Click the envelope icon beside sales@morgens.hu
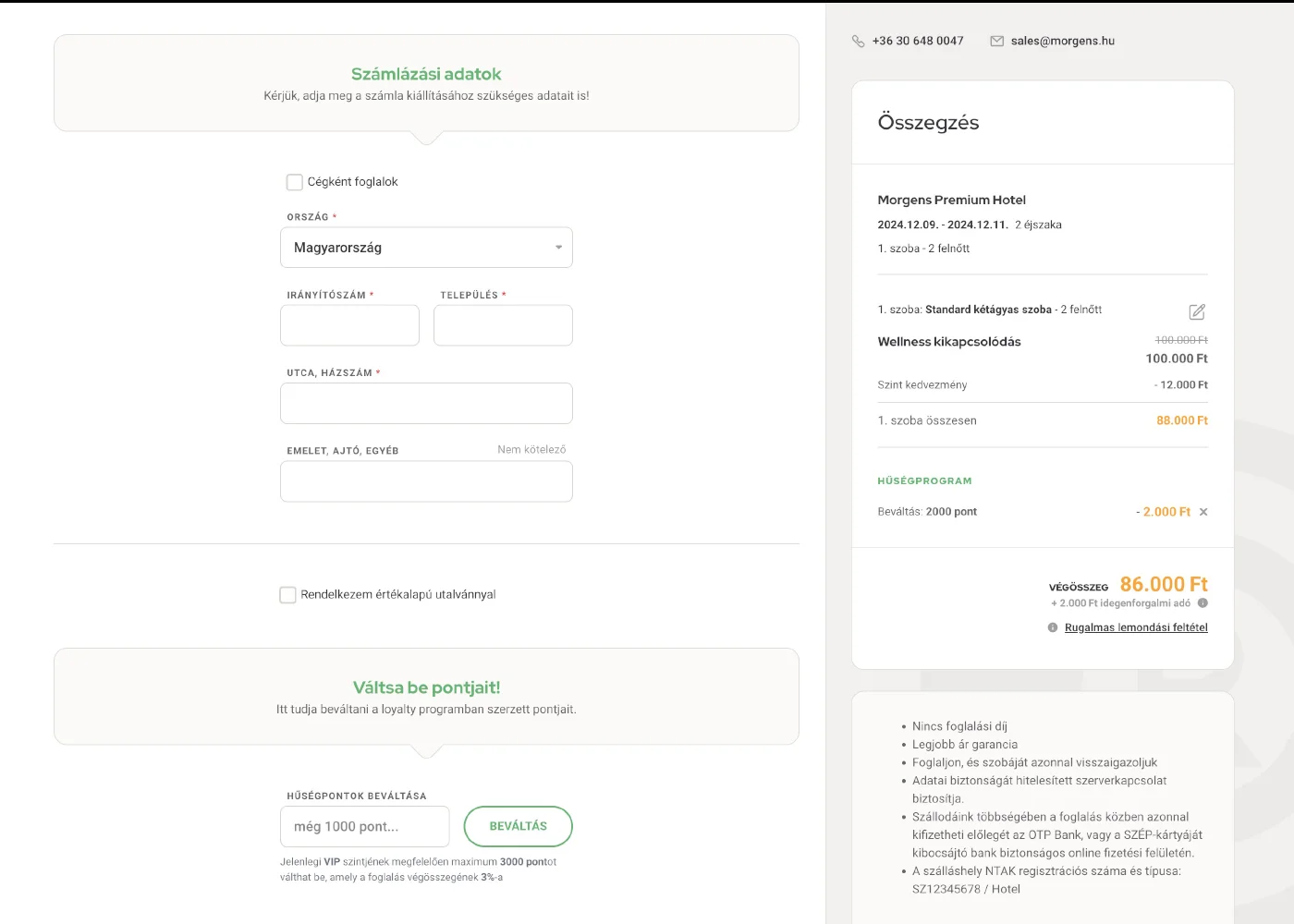This screenshot has width=1294, height=924. click(x=996, y=42)
